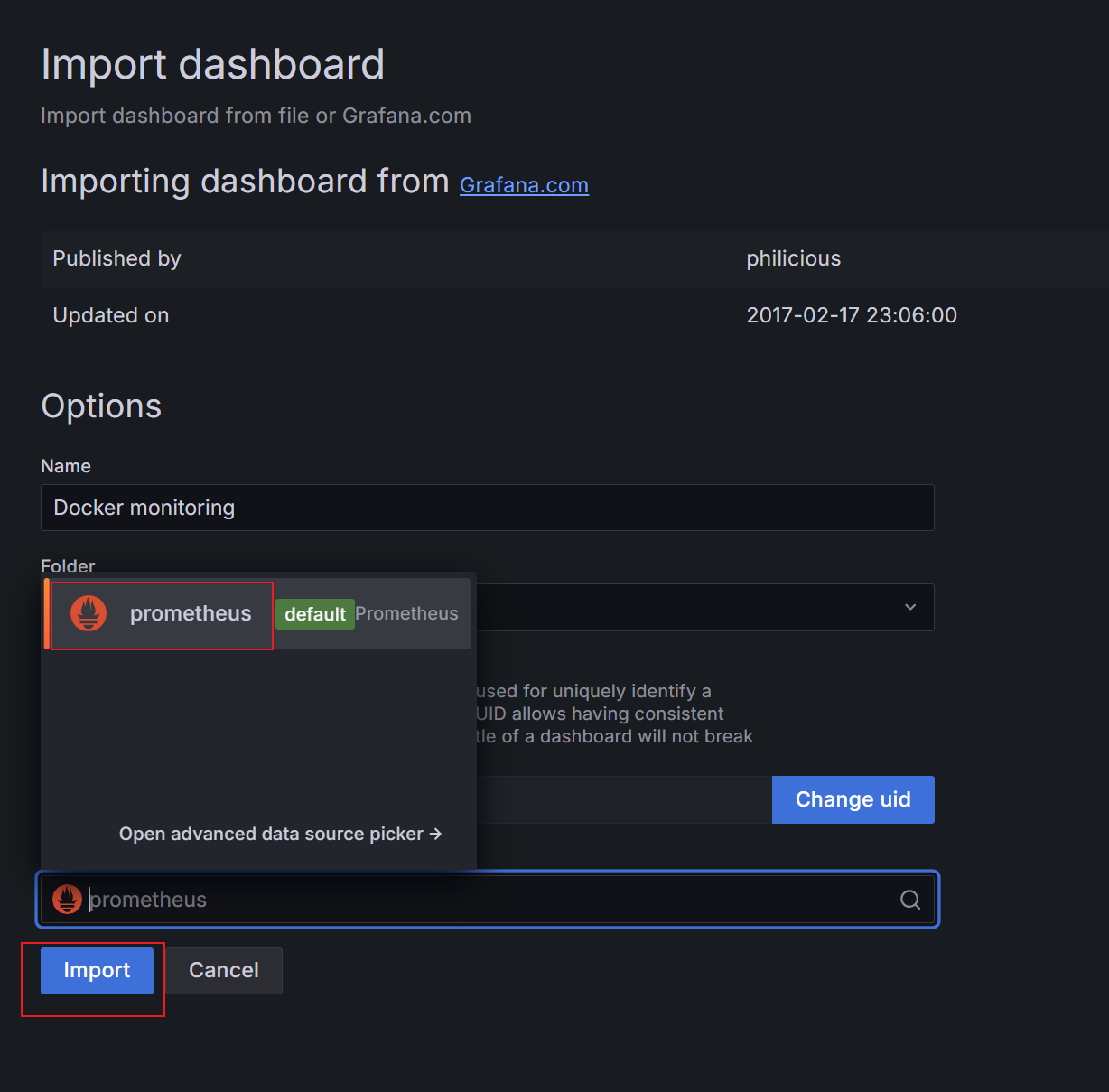Image resolution: width=1109 pixels, height=1092 pixels.
Task: Click the Updated on label
Action: click(x=110, y=315)
